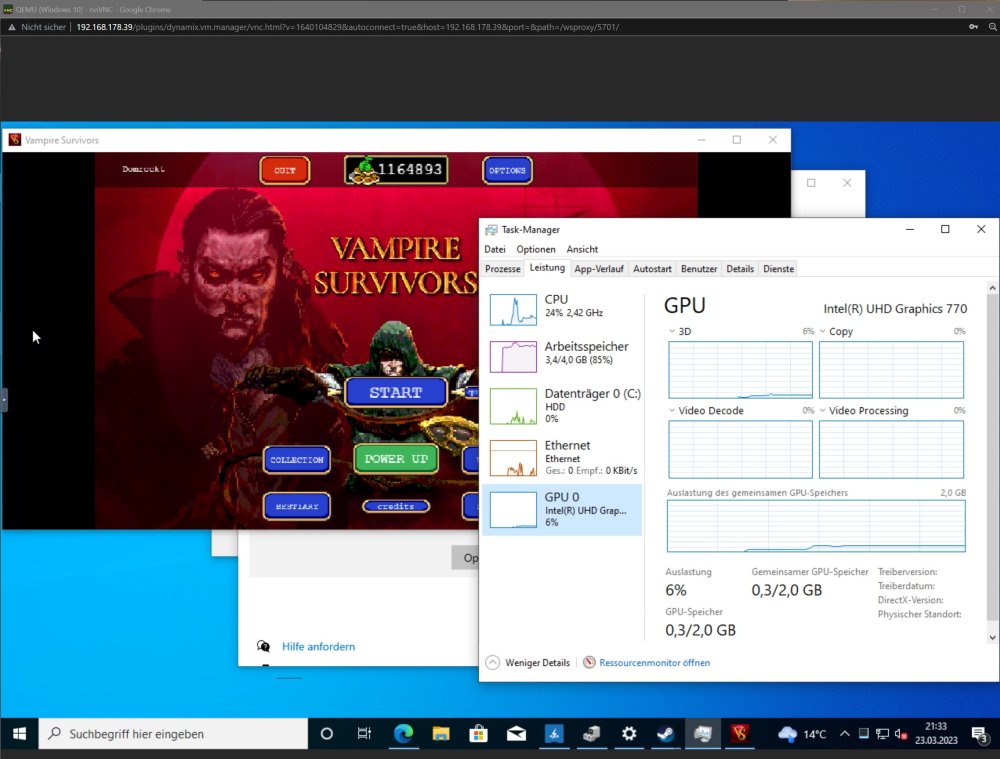Select Arbeitsspeicher in the performance list
1000x759 pixels.
pos(562,356)
